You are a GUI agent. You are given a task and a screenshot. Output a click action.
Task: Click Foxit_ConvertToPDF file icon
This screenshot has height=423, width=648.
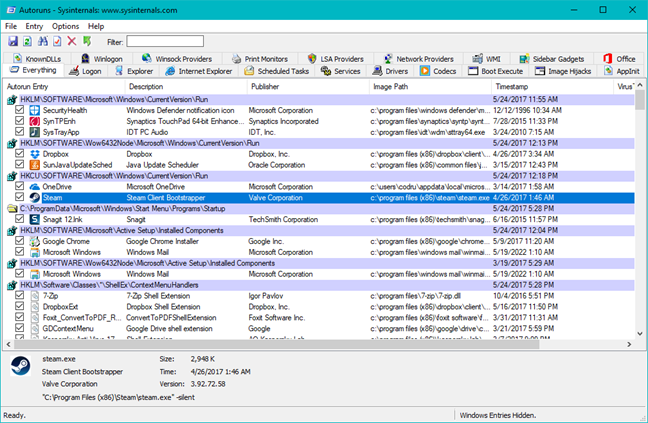[x=35, y=318]
